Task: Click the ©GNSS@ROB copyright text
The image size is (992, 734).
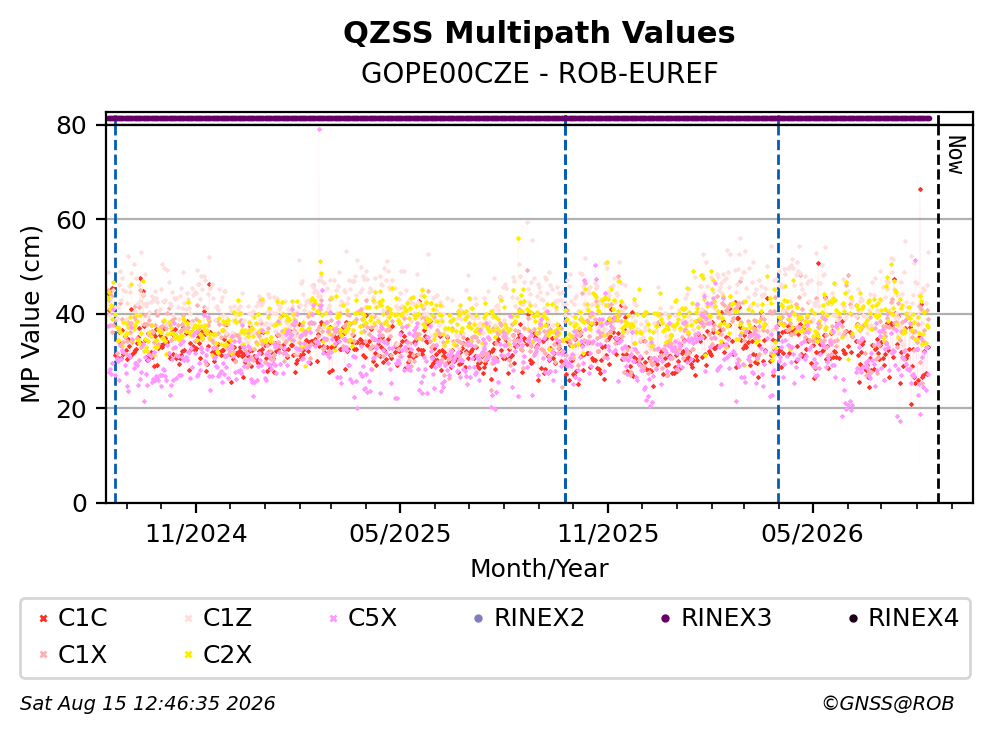Action: click(888, 704)
